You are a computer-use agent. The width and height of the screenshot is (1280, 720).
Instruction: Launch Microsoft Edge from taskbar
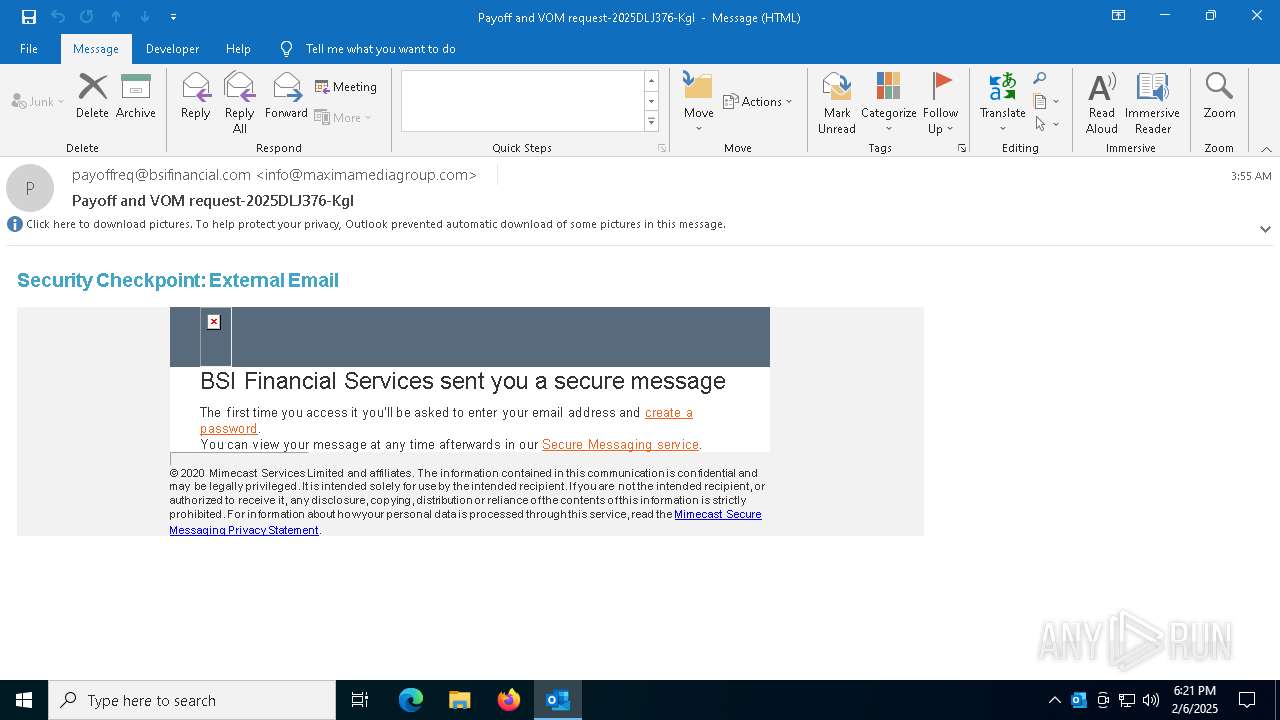point(411,700)
